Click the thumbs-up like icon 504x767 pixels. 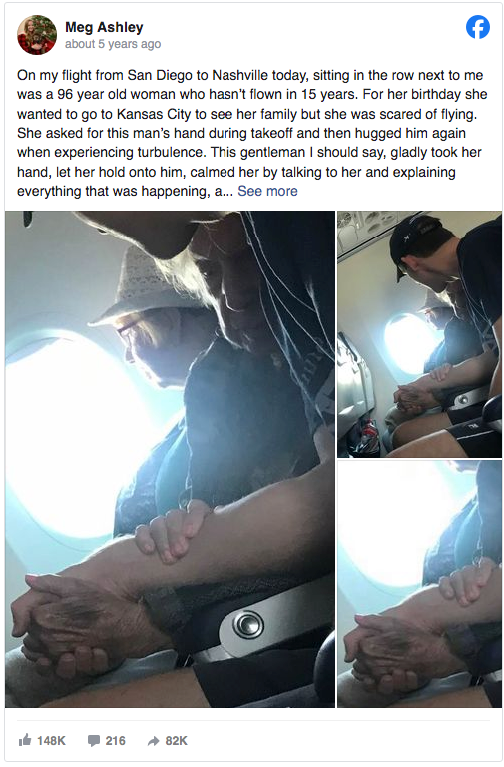pyautogui.click(x=25, y=740)
